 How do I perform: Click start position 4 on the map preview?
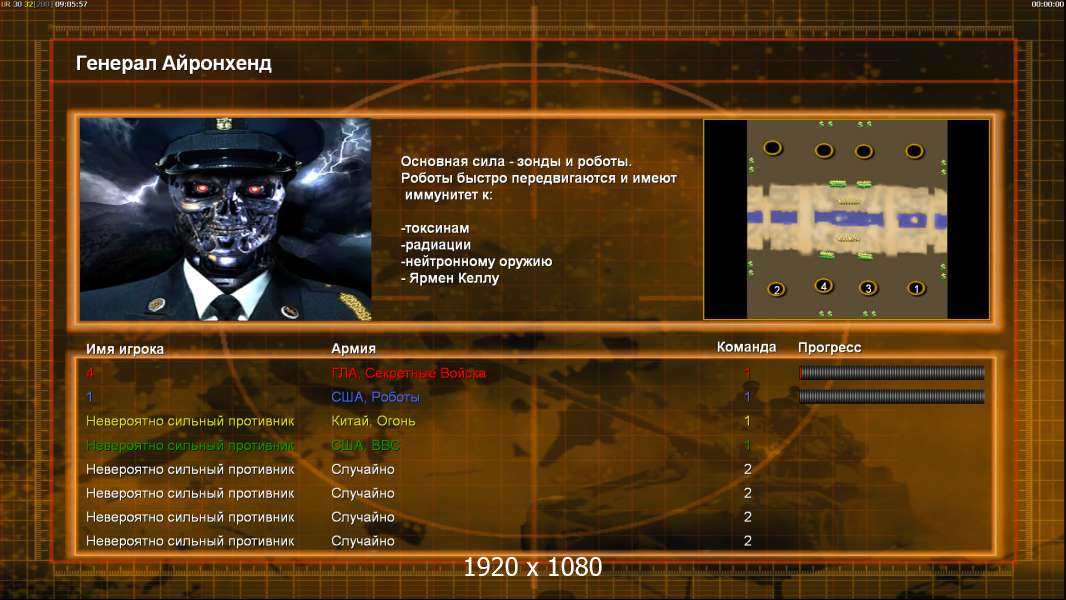823,286
